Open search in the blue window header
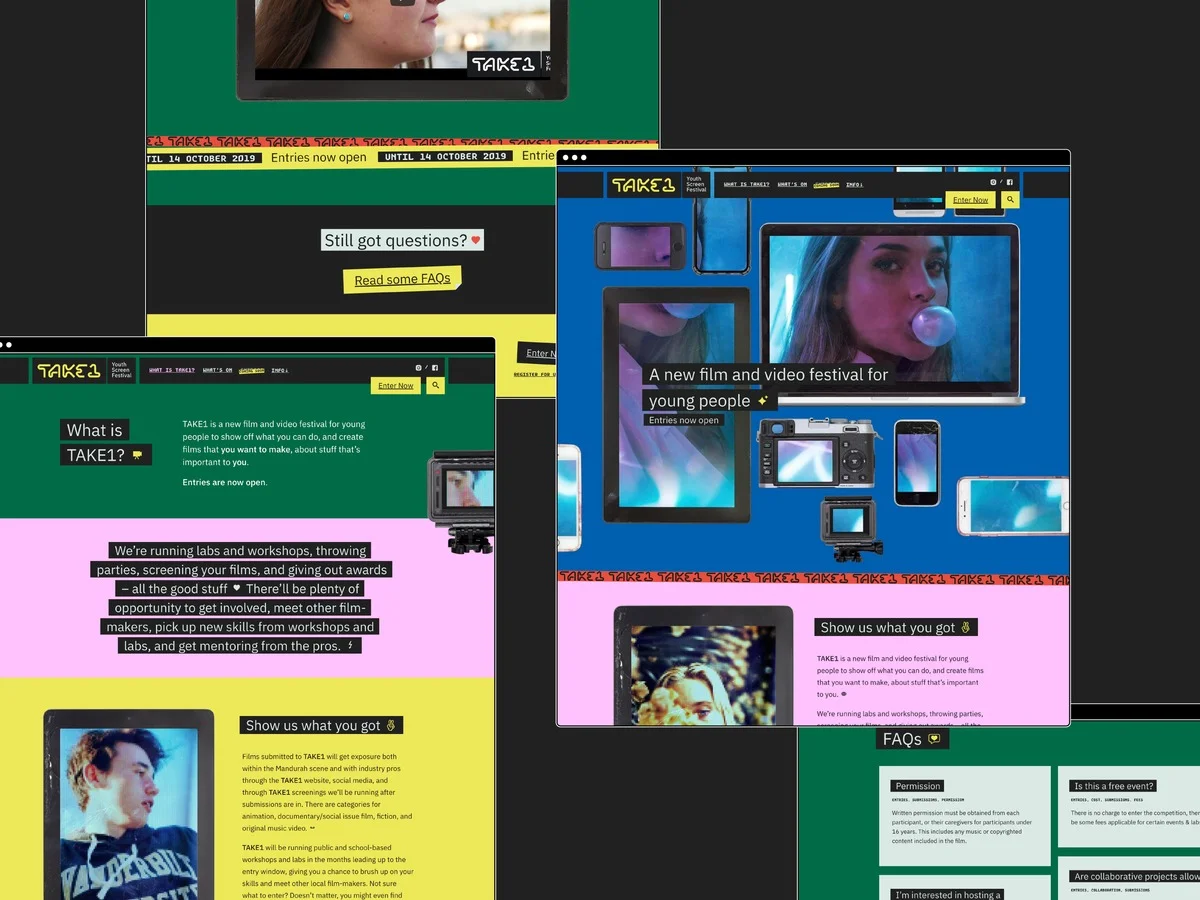This screenshot has height=900, width=1200. pyautogui.click(x=1011, y=200)
